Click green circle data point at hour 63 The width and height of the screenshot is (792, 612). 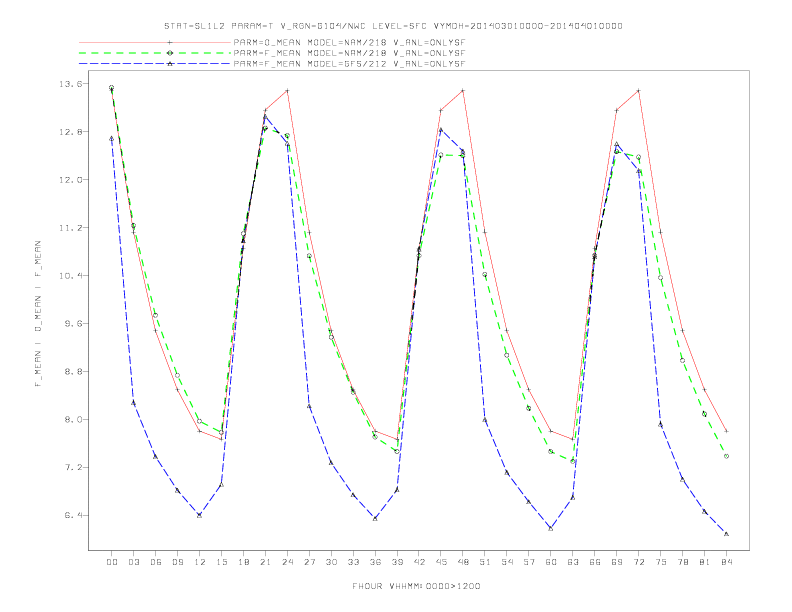(573, 462)
